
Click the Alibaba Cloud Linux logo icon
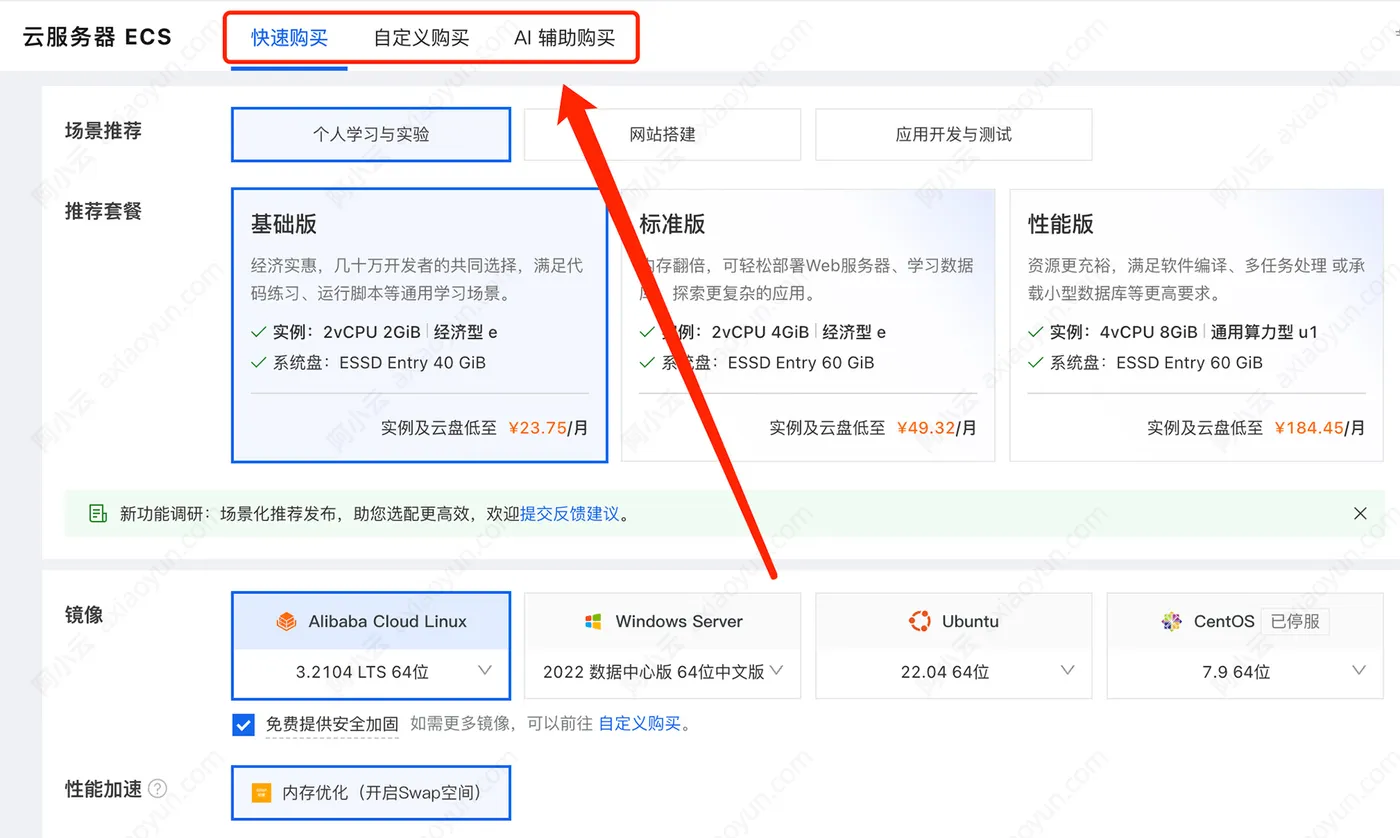(287, 621)
